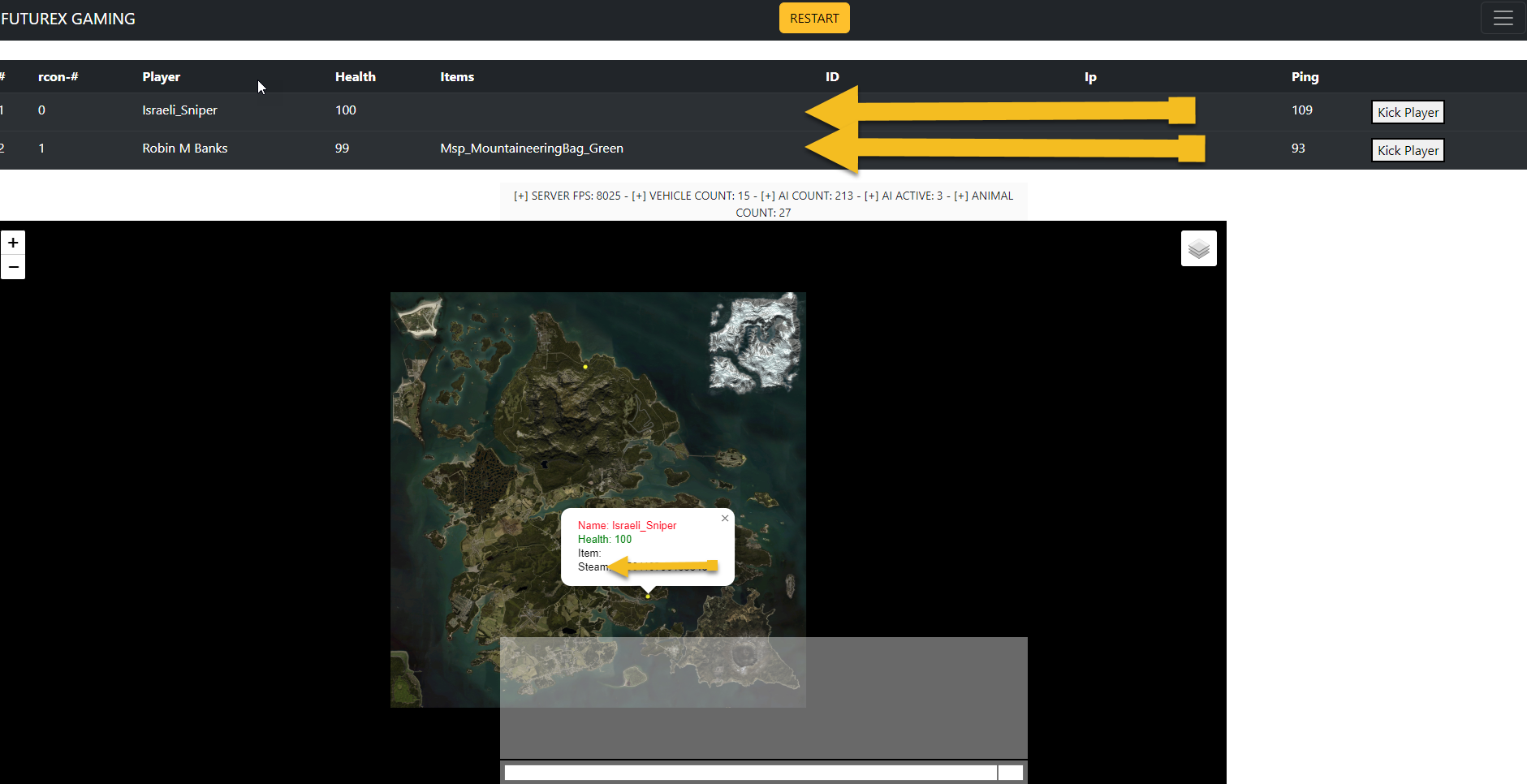The height and width of the screenshot is (784, 1527).
Task: Open the FUTUREX GAMING home link
Action: (x=68, y=19)
